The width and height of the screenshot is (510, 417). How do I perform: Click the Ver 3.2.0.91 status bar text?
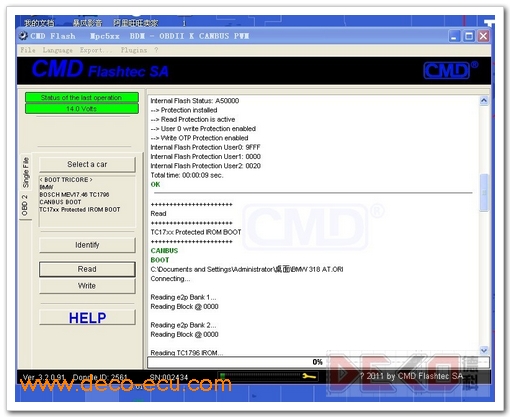point(44,377)
